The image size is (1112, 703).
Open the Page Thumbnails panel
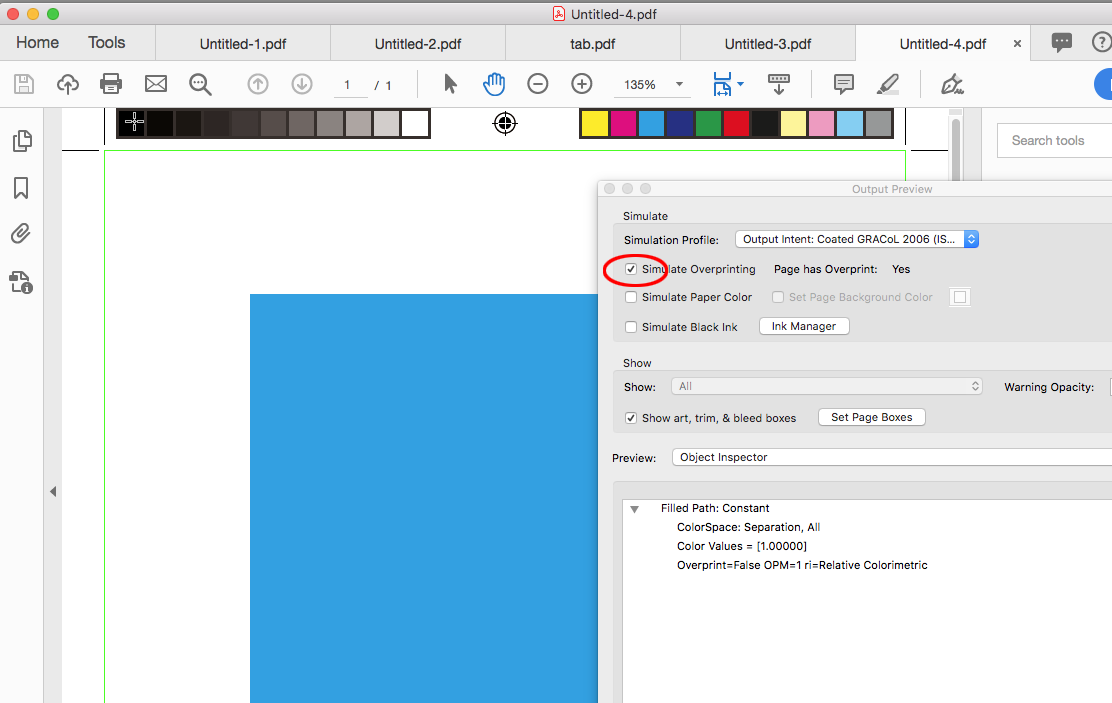coord(21,141)
